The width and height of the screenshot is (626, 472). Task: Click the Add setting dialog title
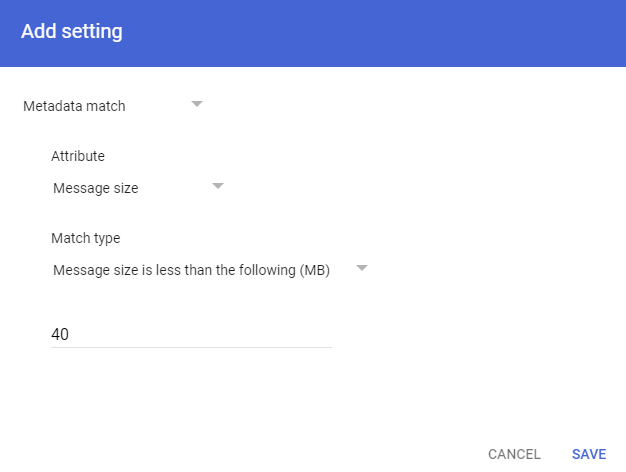click(72, 31)
